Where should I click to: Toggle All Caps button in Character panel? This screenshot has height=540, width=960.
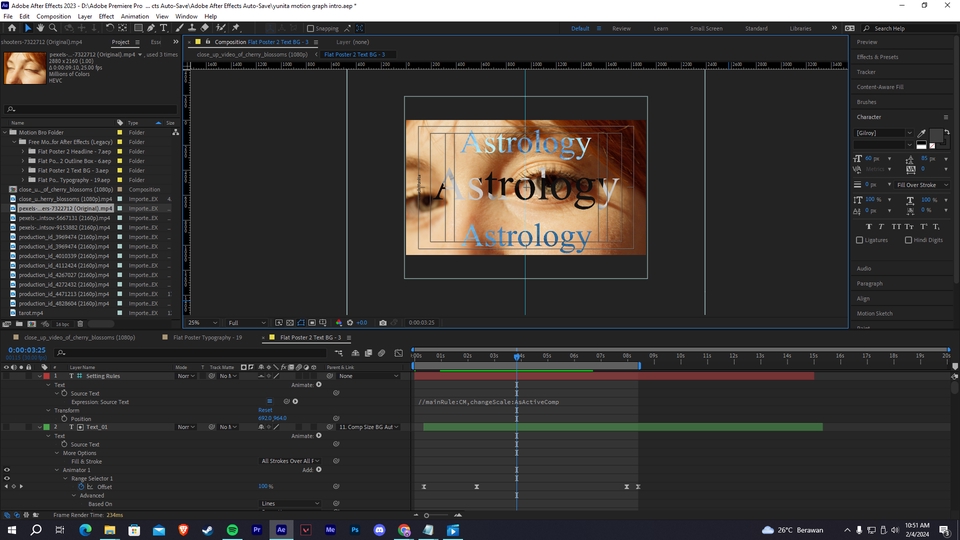click(x=896, y=227)
